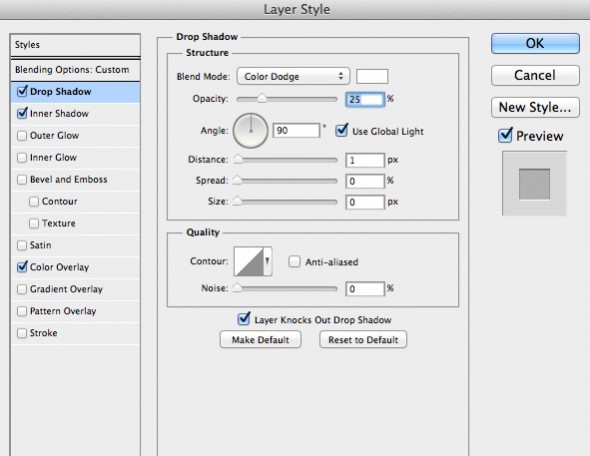Enable the Stroke checkbox

point(22,333)
